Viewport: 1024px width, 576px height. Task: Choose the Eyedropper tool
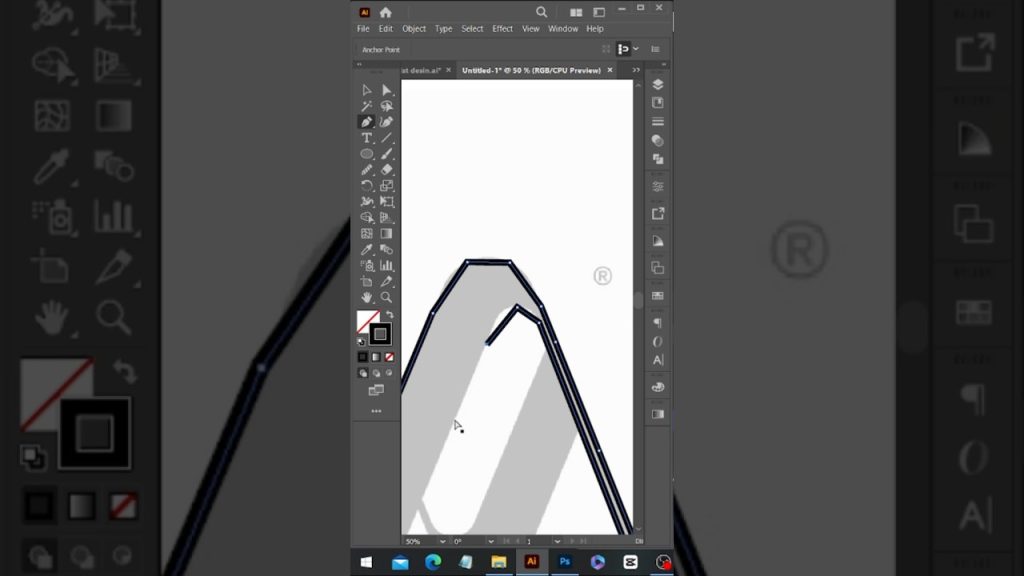[366, 249]
